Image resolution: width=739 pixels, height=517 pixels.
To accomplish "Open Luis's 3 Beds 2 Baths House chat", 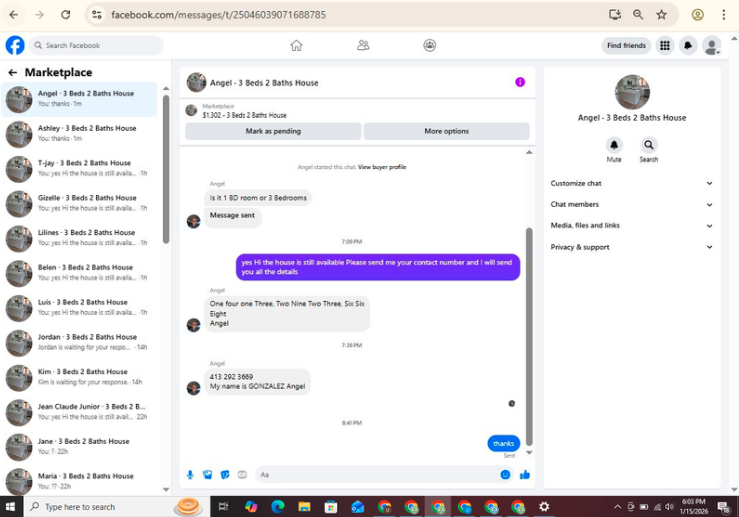I will 79,307.
